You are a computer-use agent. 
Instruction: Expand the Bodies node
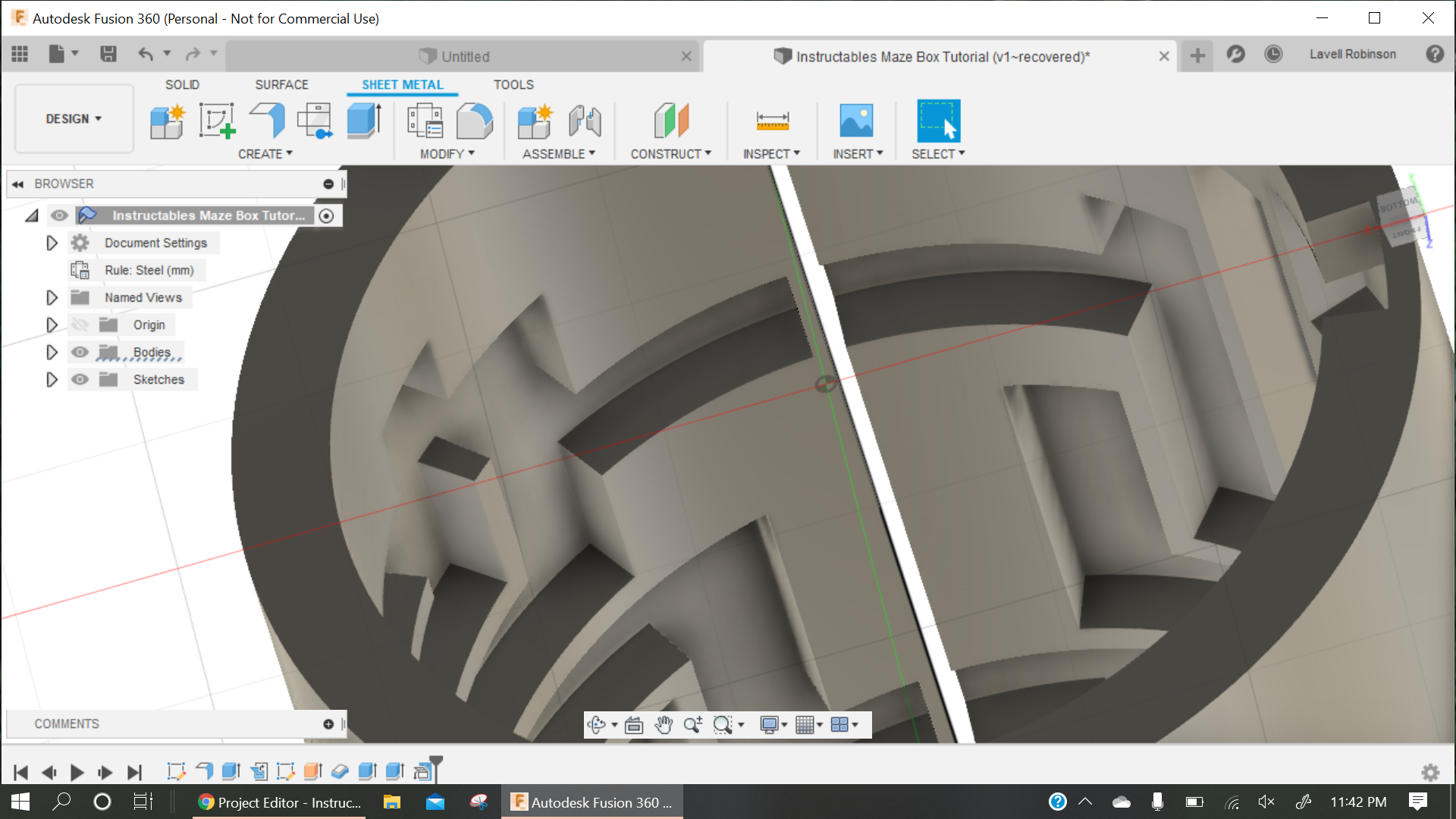[x=52, y=352]
